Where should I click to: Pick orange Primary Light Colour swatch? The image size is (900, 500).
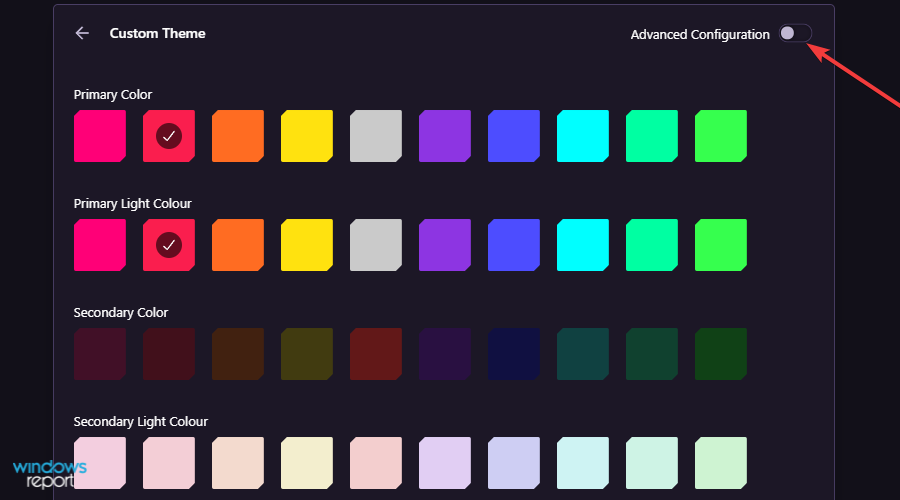[x=238, y=245]
